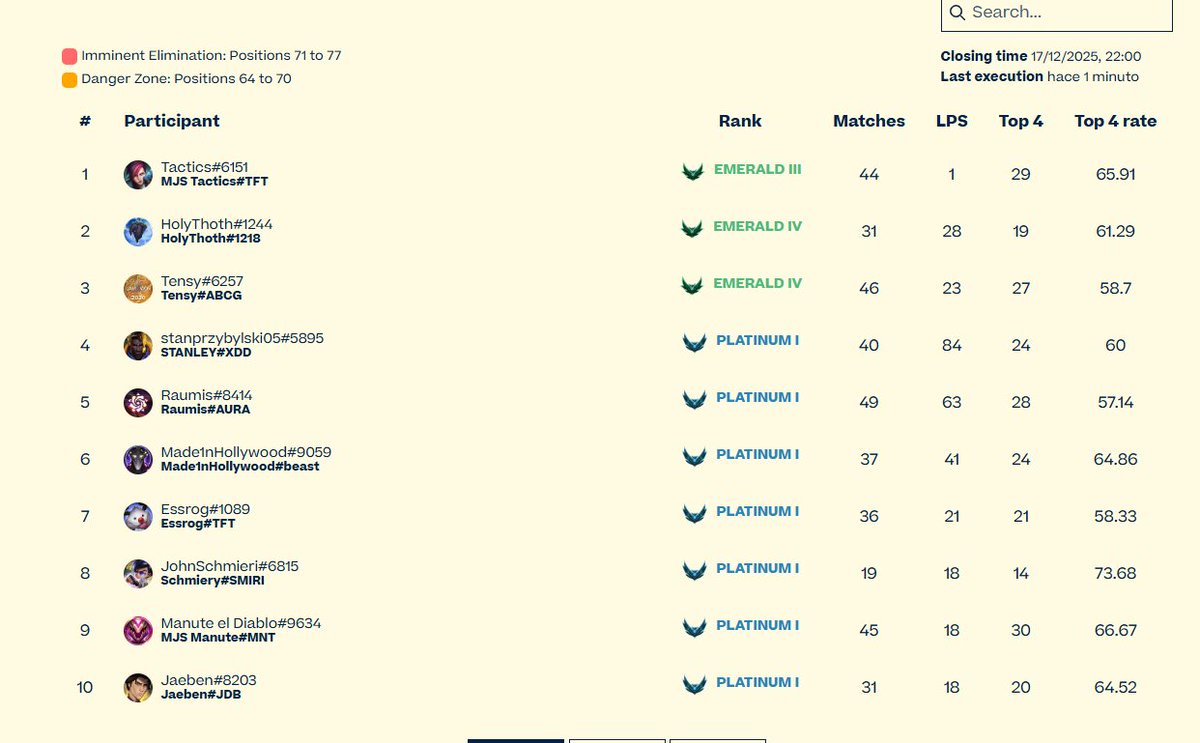The image size is (1200, 743).
Task: Click the Matches column header
Action: pyautogui.click(x=869, y=121)
